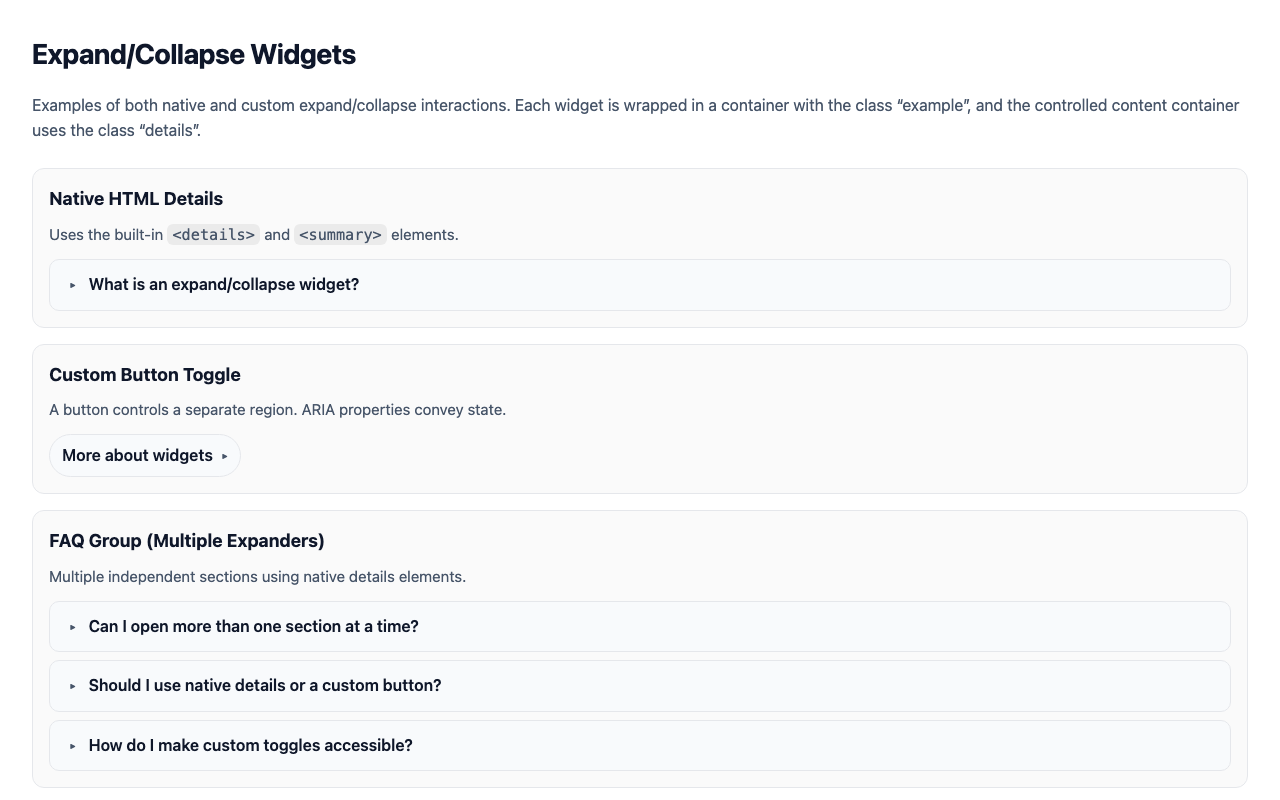Click the <summary> code snippet
Viewport: 1280px width, 800px height.
[x=340, y=235]
